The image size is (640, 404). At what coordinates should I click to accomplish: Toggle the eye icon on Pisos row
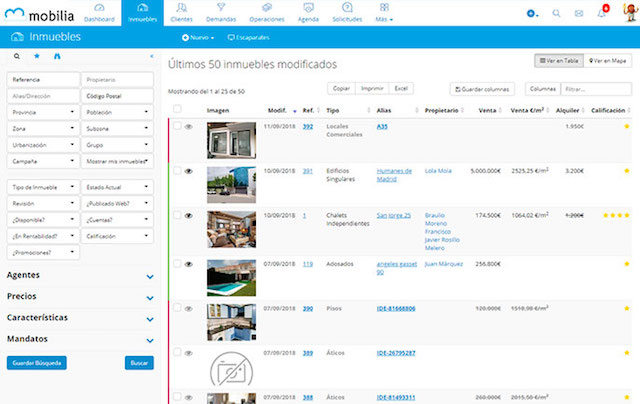(x=189, y=309)
